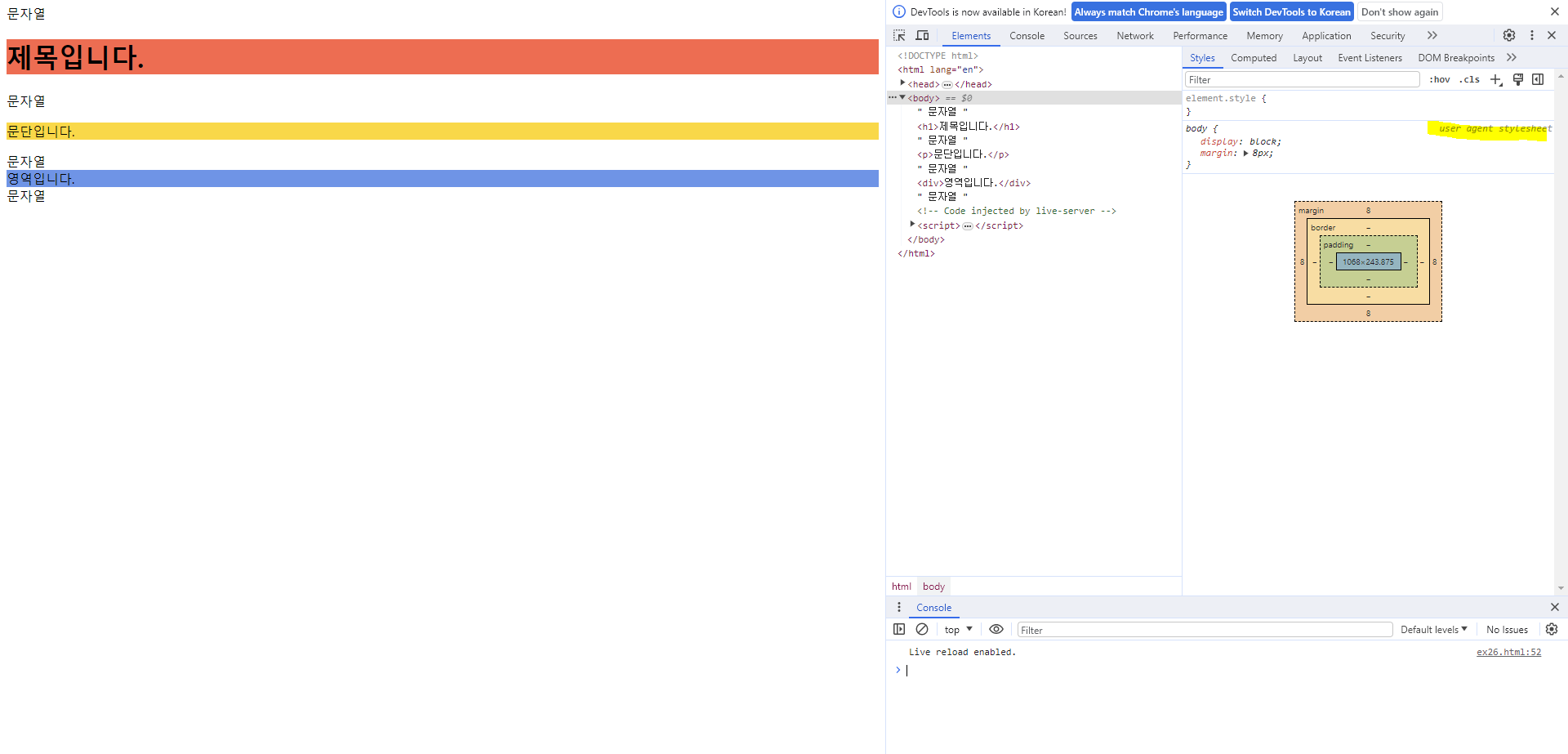The height and width of the screenshot is (754, 1568).
Task: Click the body row ellipsis actions
Action: (893, 97)
